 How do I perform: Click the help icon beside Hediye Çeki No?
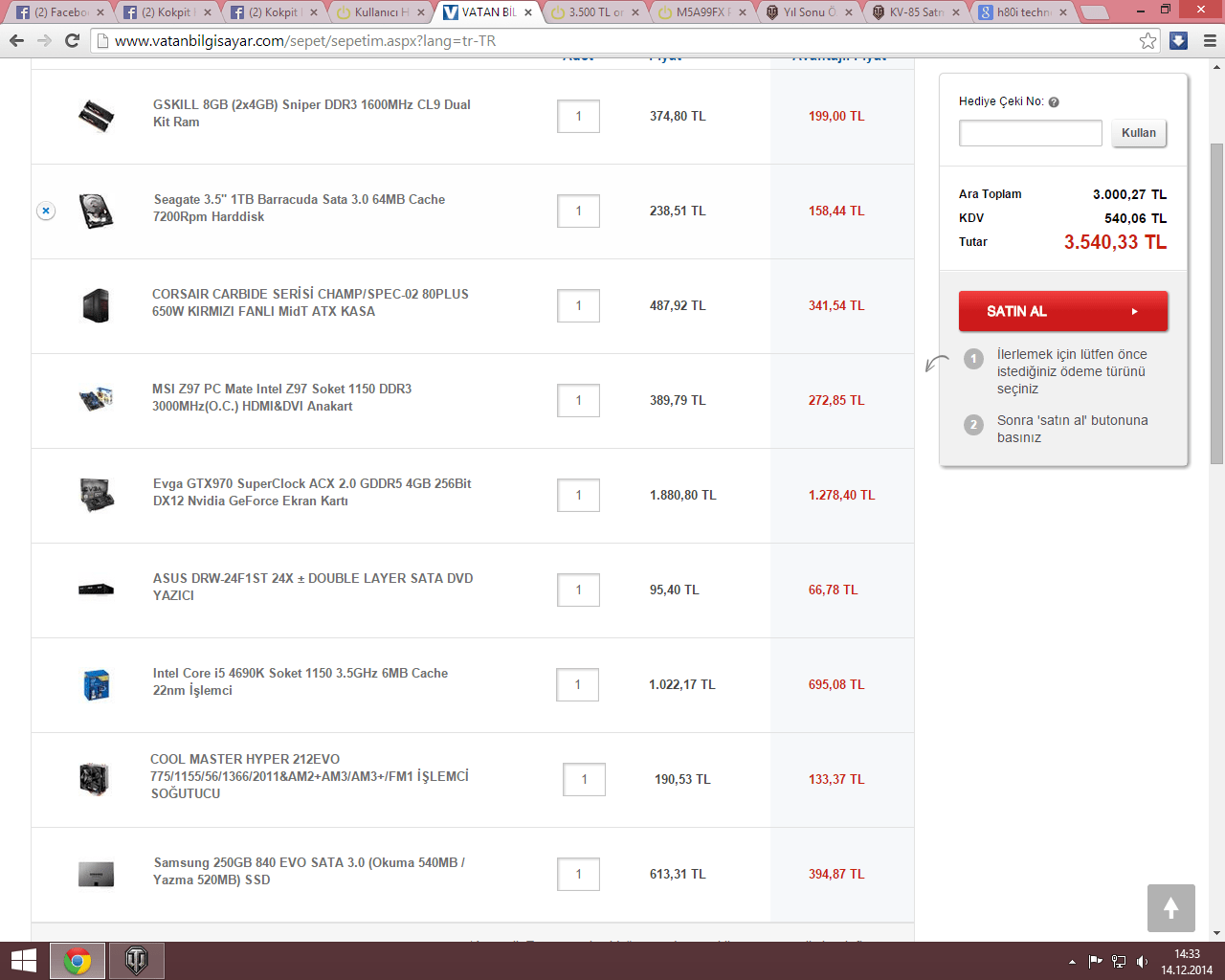(x=1054, y=102)
